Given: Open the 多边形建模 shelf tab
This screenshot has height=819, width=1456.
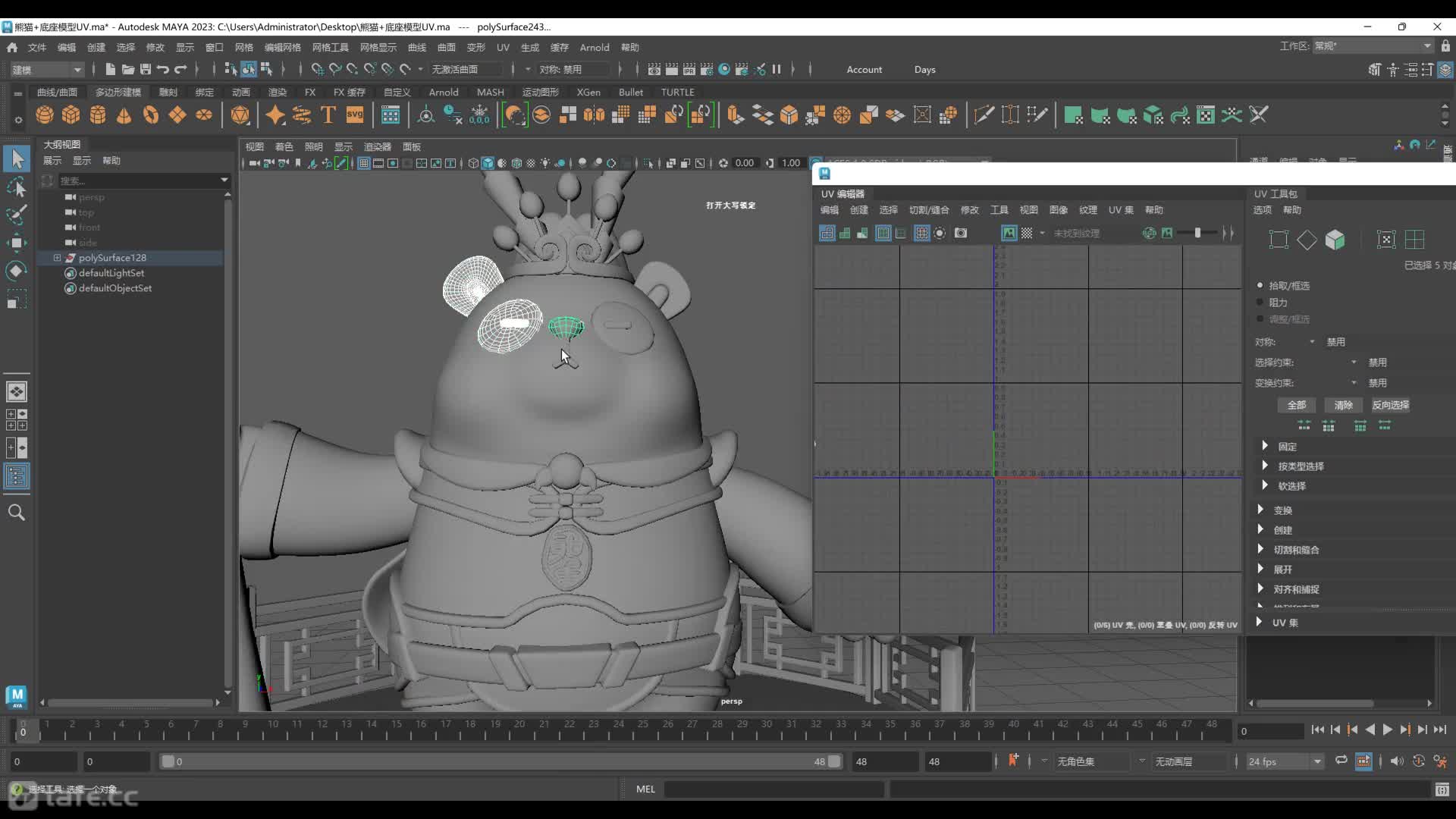Looking at the screenshot, I should [118, 92].
